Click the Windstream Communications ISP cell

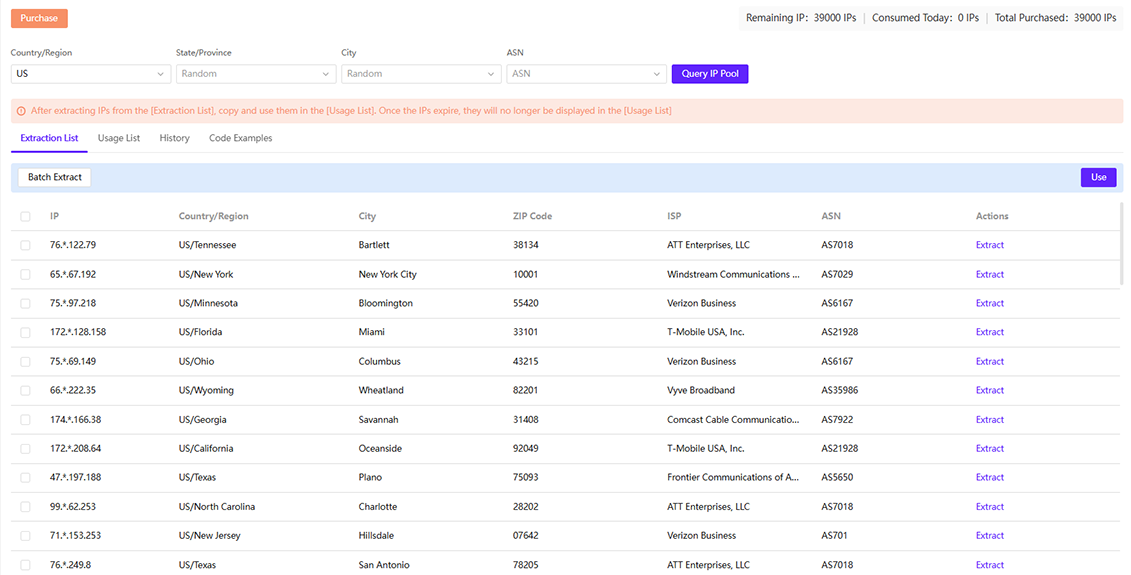(733, 274)
